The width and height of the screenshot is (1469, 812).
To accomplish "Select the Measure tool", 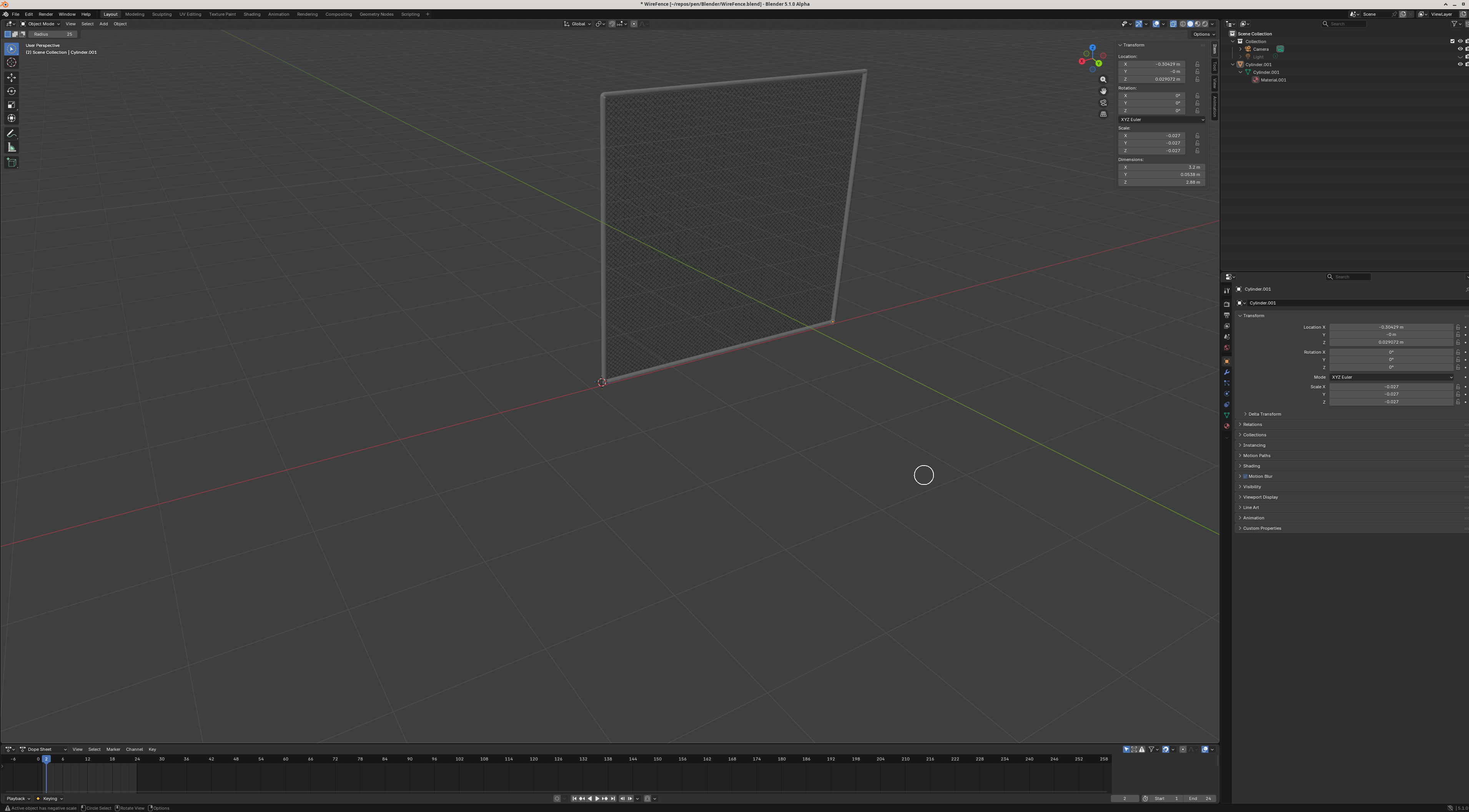I will (12, 146).
